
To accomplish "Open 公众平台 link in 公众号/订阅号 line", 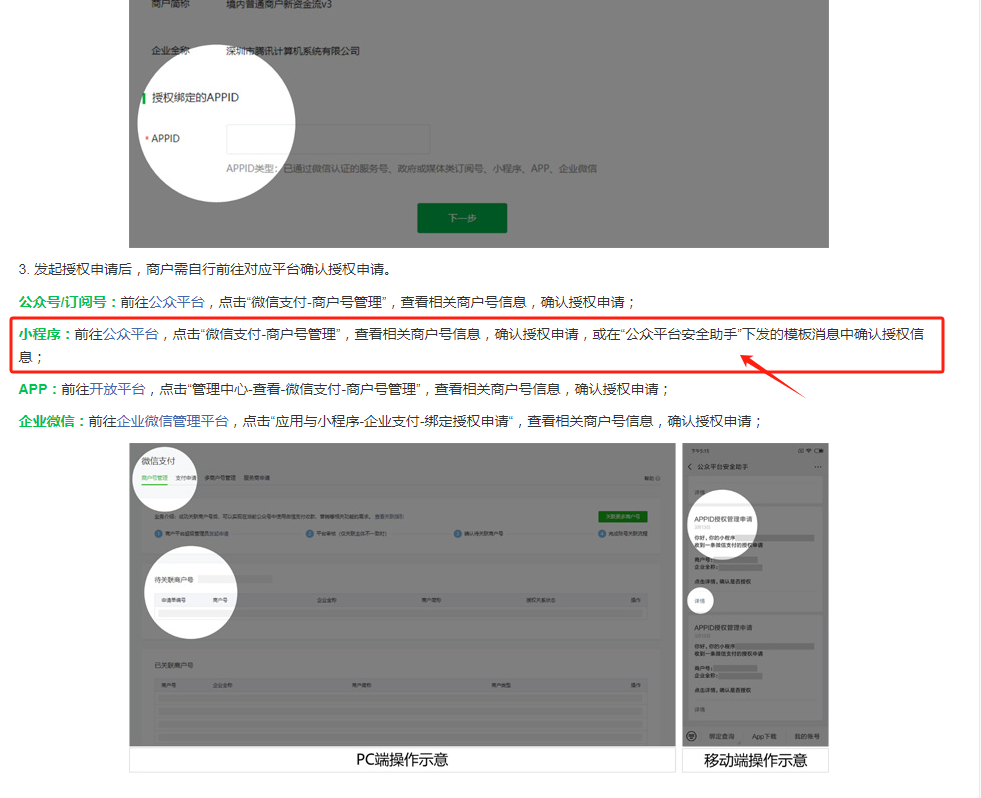I will [x=176, y=302].
